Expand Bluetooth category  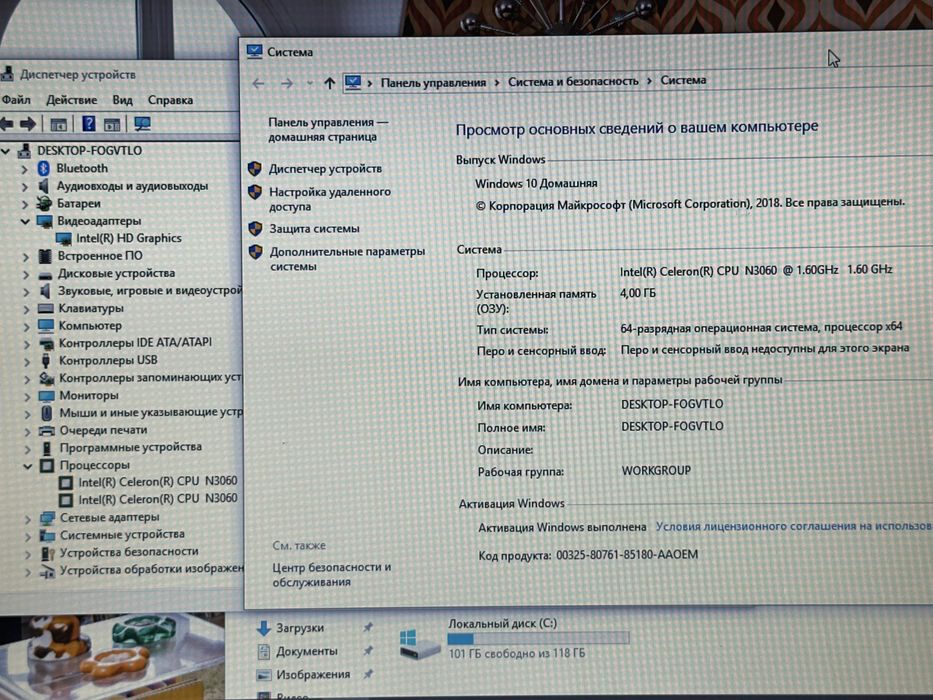point(24,169)
